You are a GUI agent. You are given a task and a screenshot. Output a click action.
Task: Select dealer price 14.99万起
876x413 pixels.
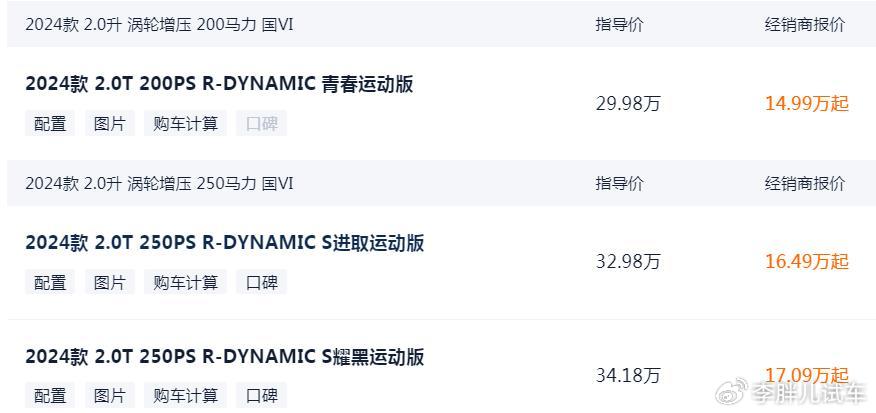coord(807,104)
